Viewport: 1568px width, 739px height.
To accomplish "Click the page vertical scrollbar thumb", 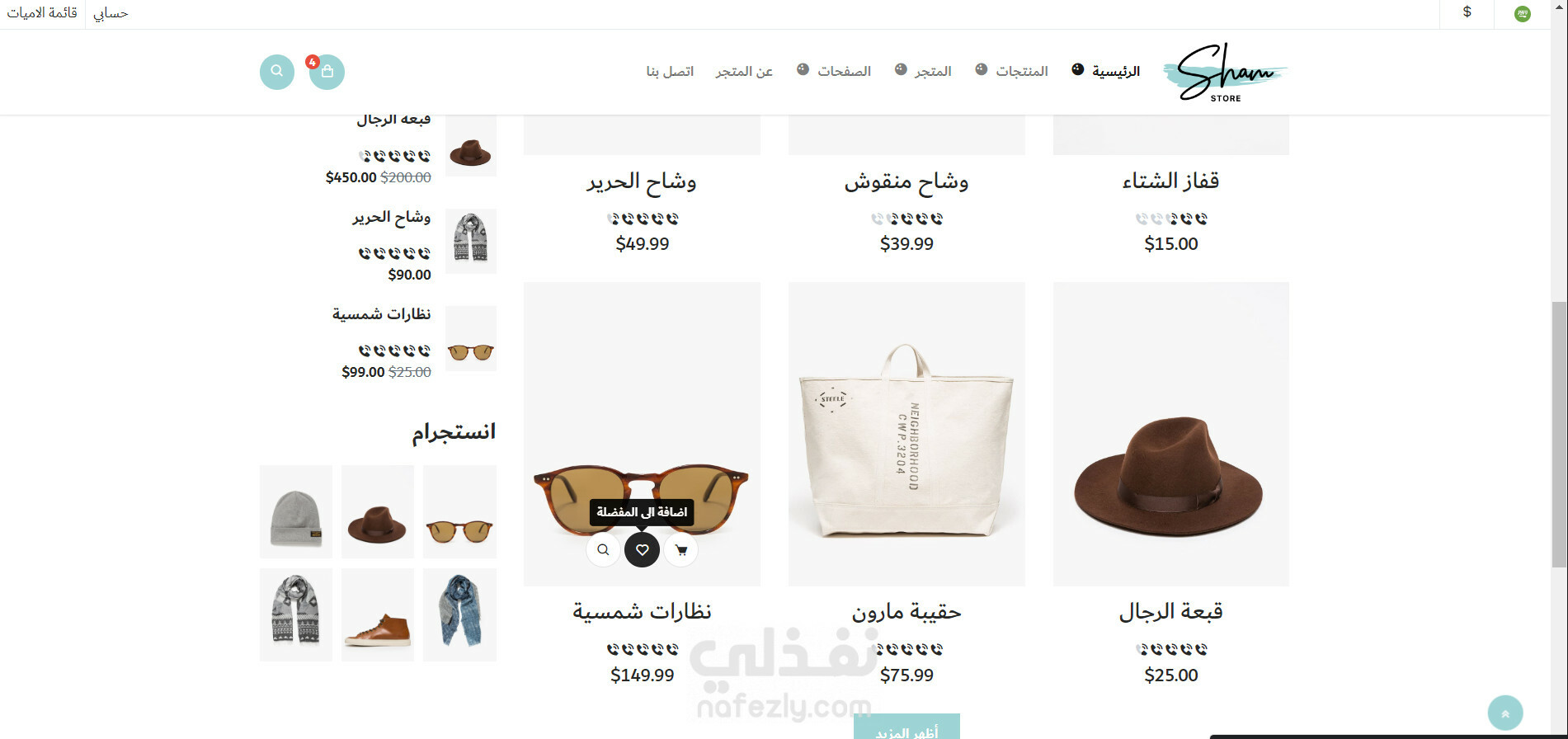I will [1559, 435].
